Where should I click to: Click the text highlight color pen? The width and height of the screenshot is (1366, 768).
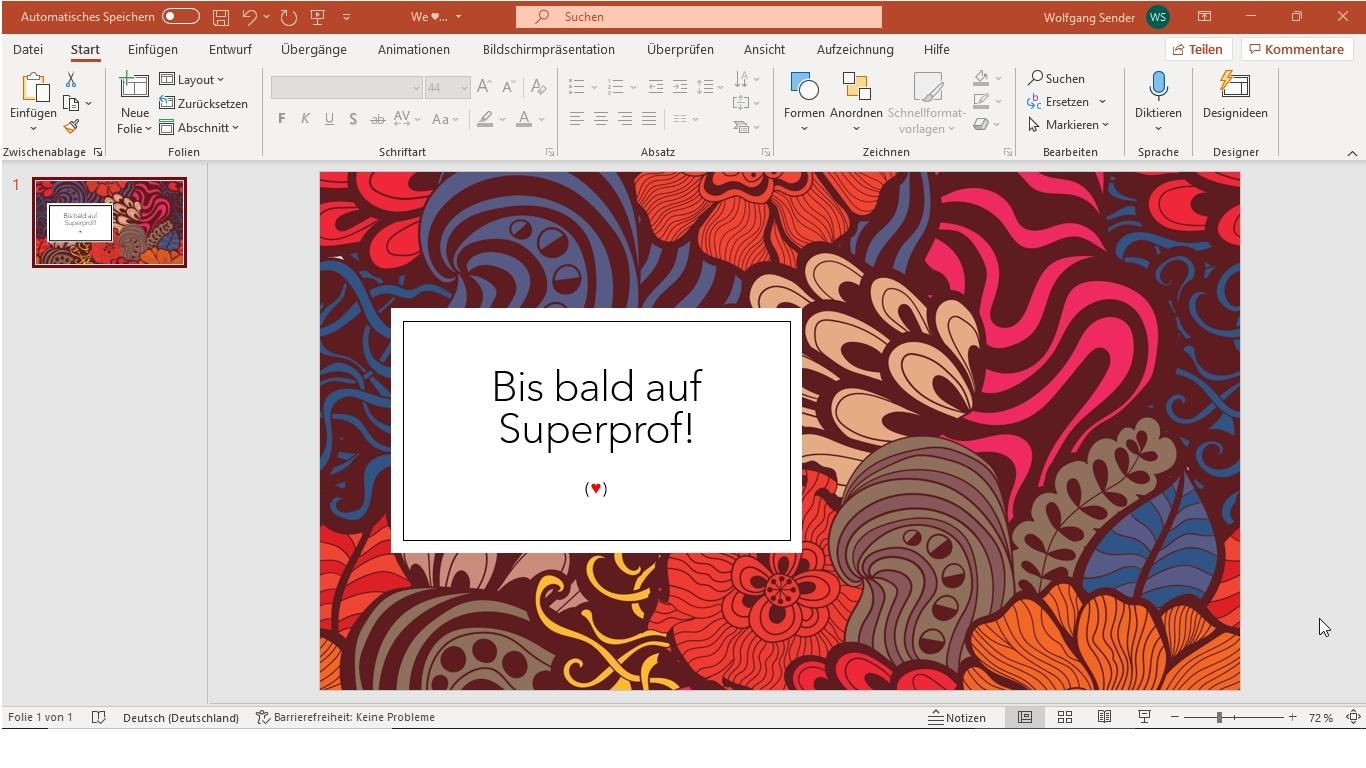pyautogui.click(x=485, y=119)
